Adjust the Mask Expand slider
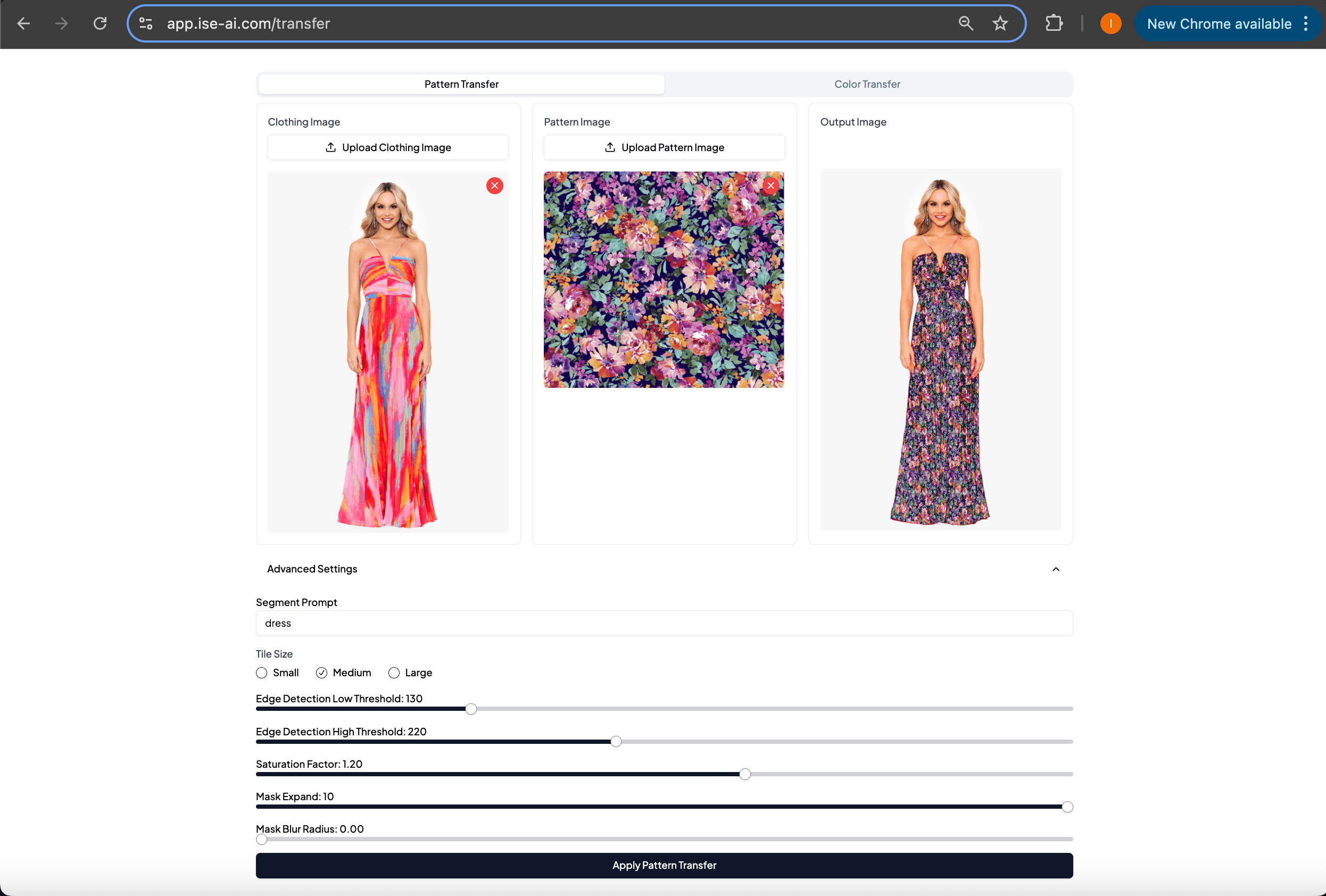The height and width of the screenshot is (896, 1326). [1067, 806]
